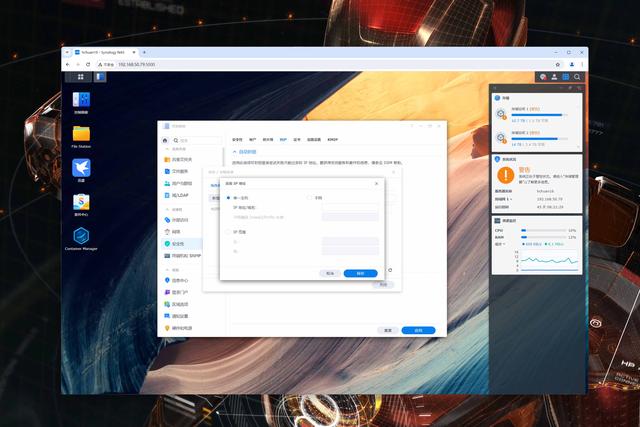Save the new IP address dialog
This screenshot has height=427, width=640.
click(x=360, y=274)
